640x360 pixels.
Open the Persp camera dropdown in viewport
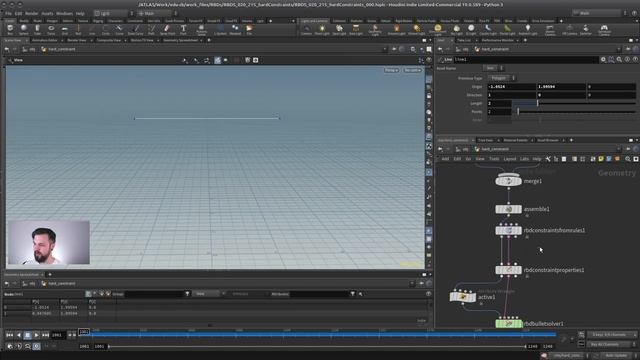(391, 70)
